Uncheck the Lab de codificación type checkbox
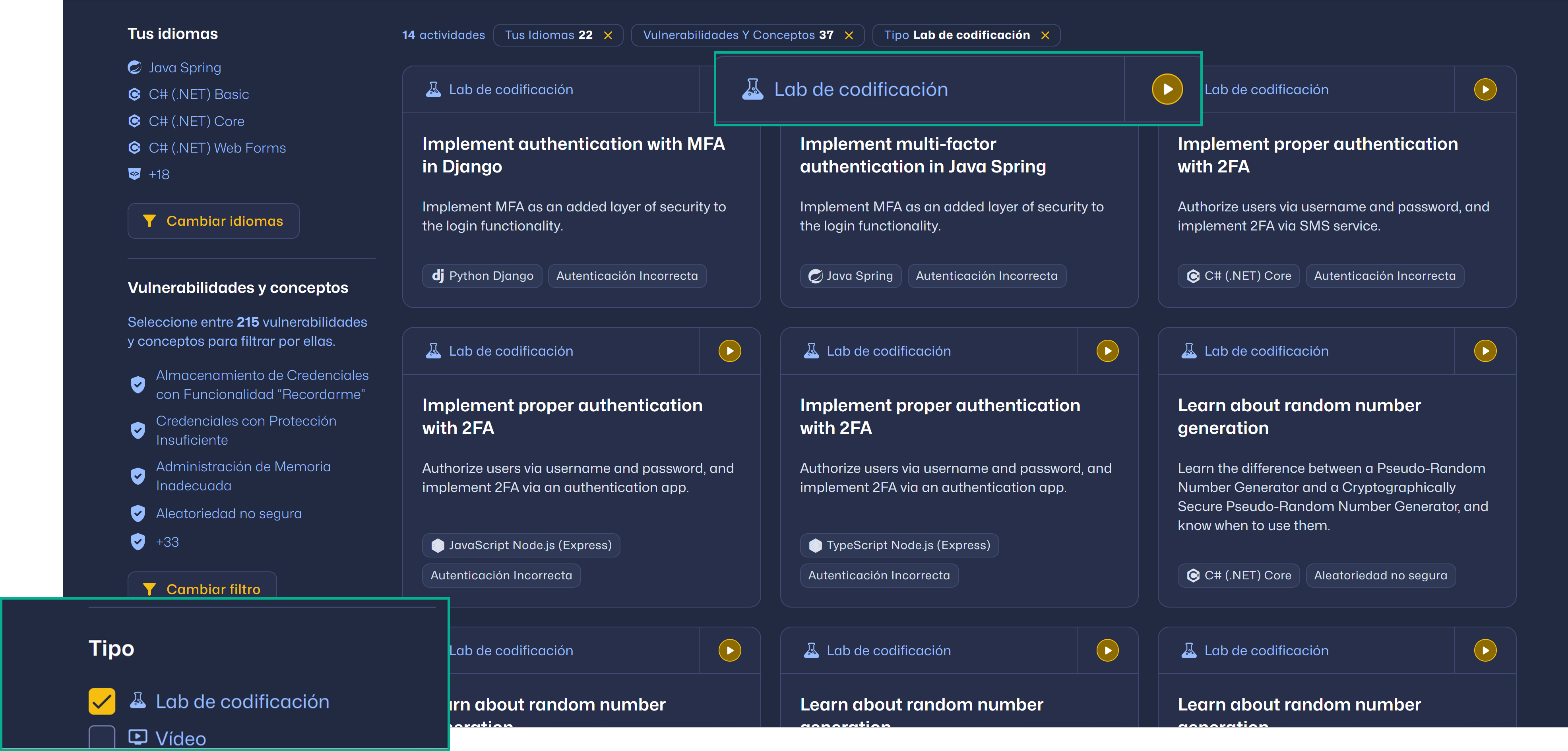This screenshot has height=751, width=1568. [x=102, y=701]
